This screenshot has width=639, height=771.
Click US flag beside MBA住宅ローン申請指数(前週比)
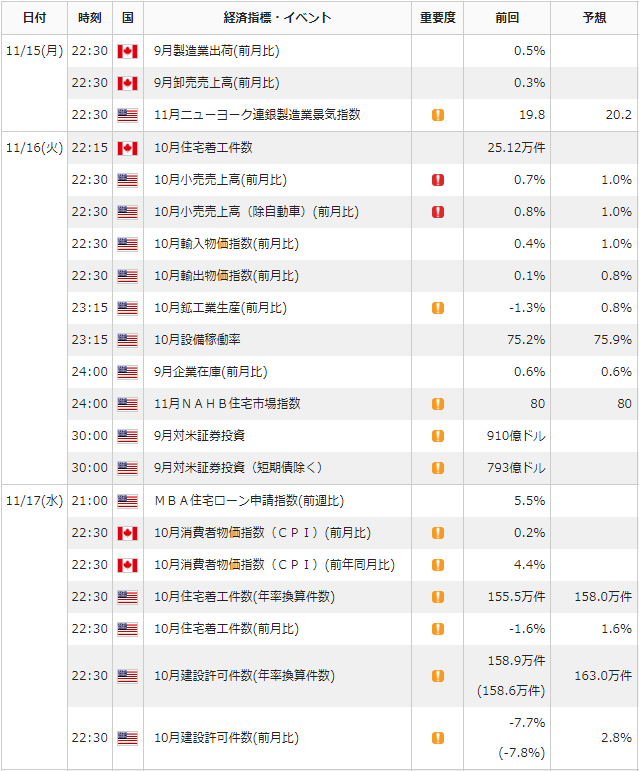click(x=127, y=501)
